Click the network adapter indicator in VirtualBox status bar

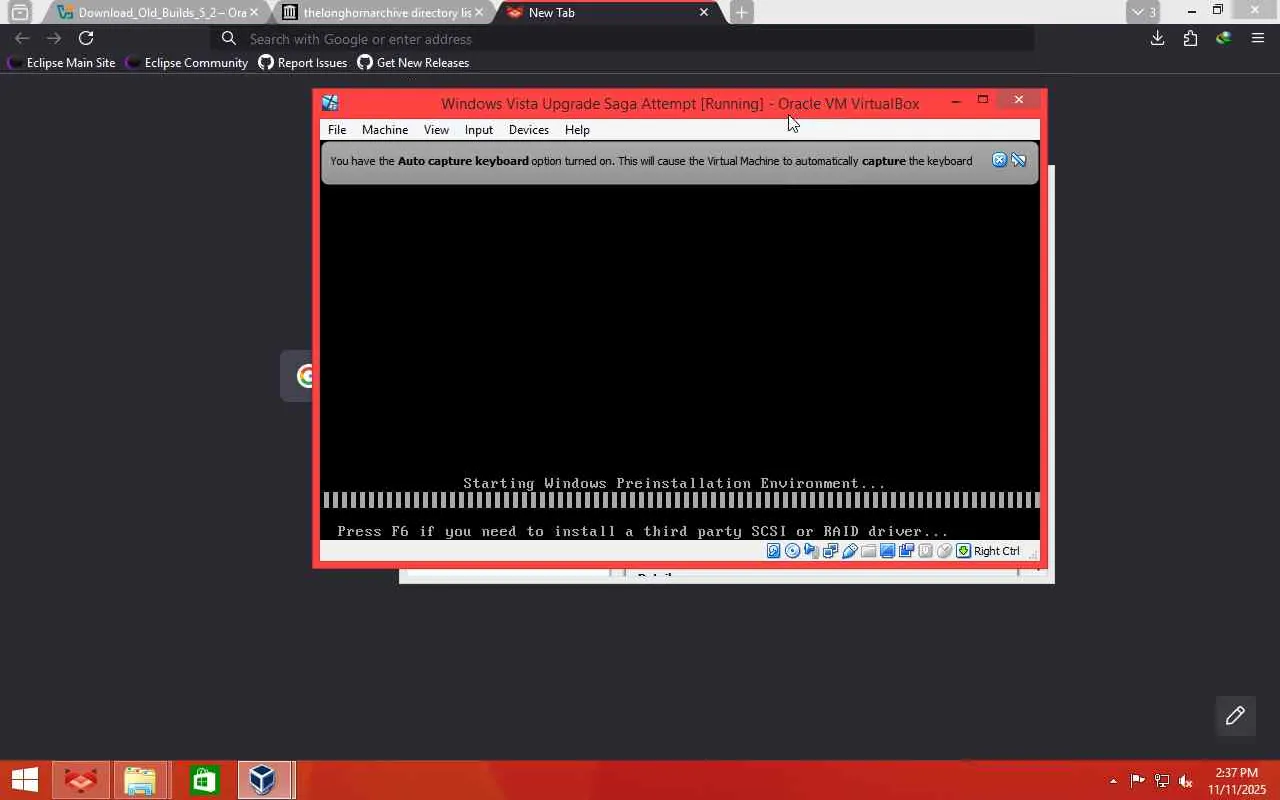pyautogui.click(x=830, y=551)
